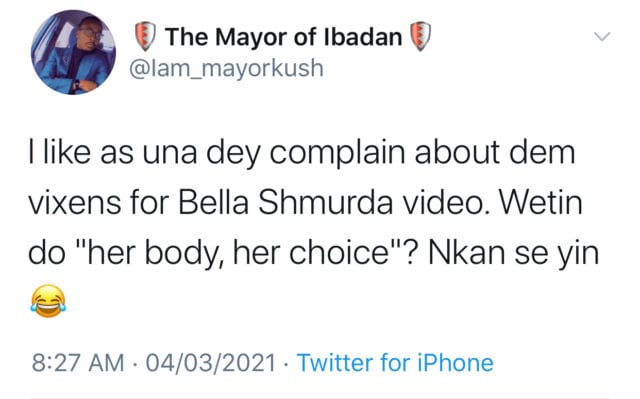
Task: Open The Mayor of Ibadan display name
Action: [x=284, y=37]
